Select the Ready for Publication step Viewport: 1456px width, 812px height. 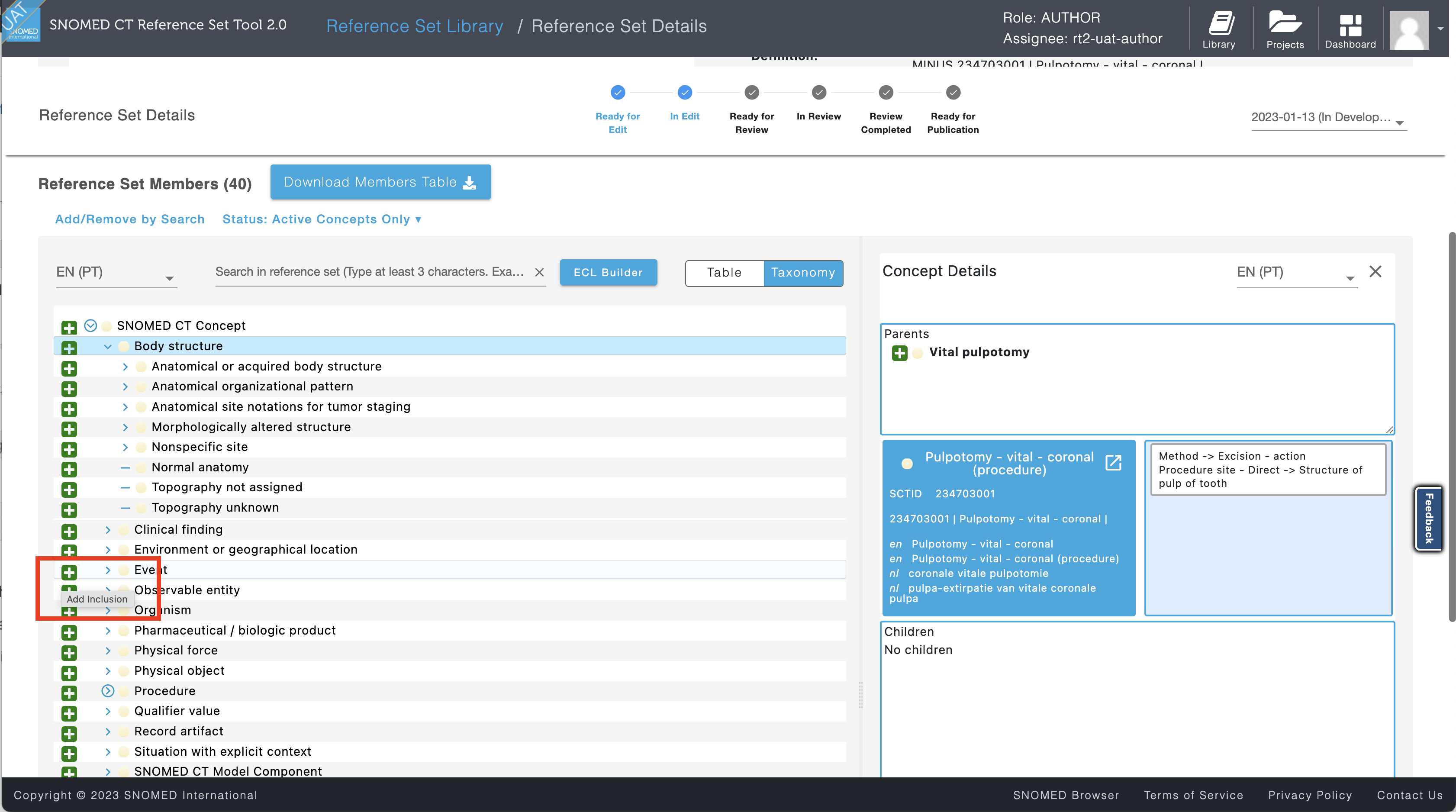pos(953,110)
